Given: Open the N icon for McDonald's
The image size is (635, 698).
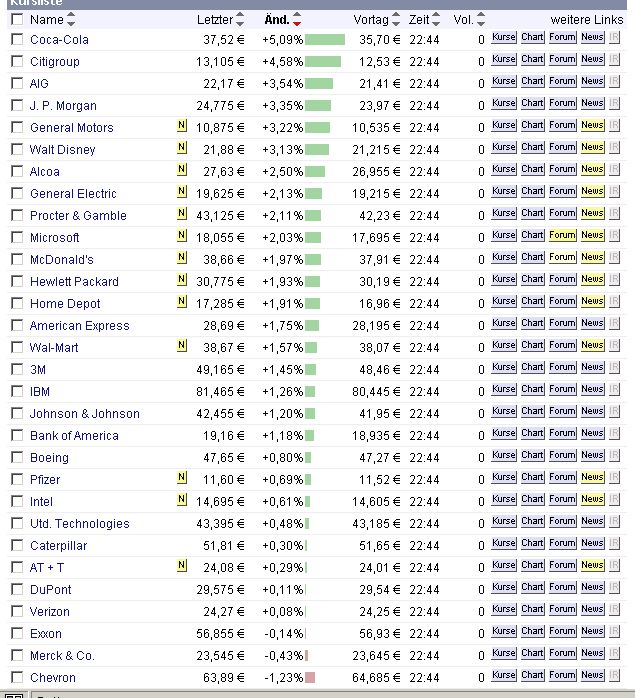Looking at the screenshot, I should (x=182, y=257).
